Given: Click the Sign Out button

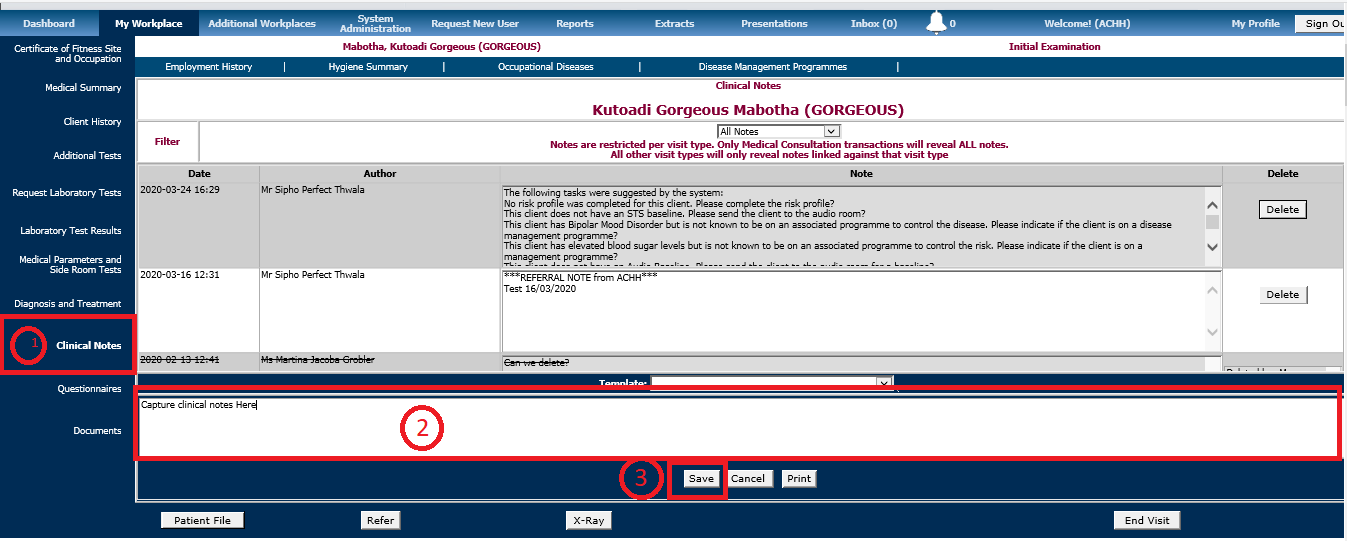Looking at the screenshot, I should (x=1320, y=24).
